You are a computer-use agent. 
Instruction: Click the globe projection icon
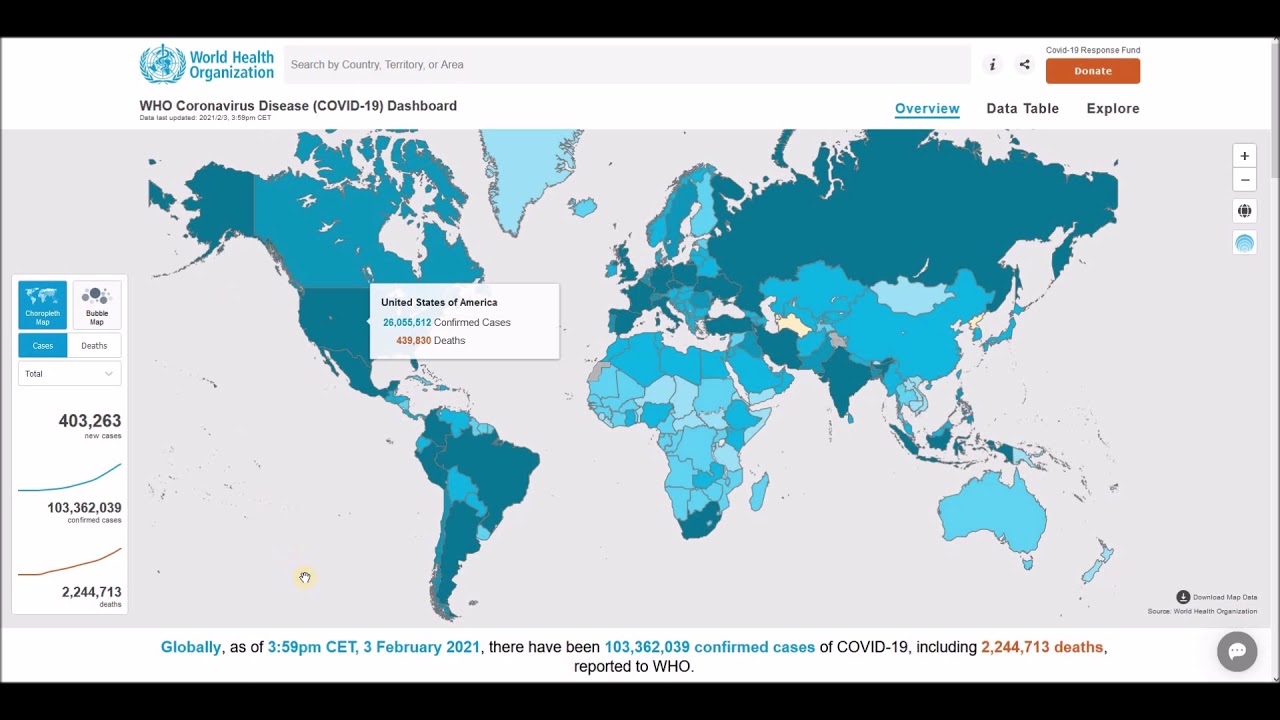(1244, 211)
